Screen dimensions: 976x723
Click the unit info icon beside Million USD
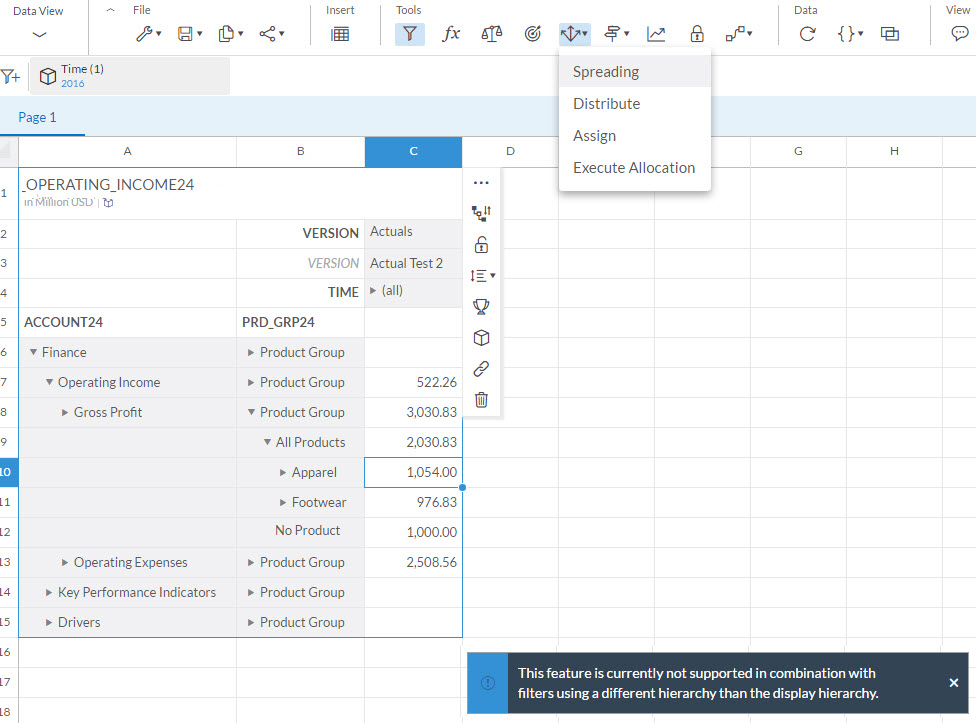coord(108,202)
